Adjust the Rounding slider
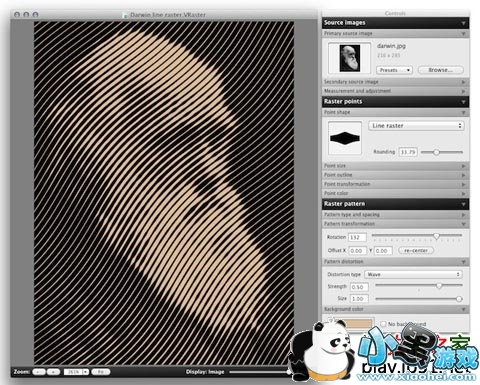 (x=442, y=152)
